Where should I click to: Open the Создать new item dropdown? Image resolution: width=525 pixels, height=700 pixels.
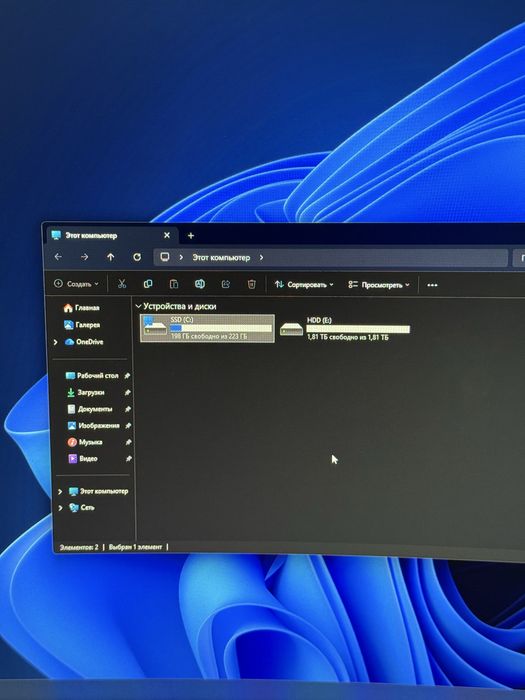click(76, 283)
